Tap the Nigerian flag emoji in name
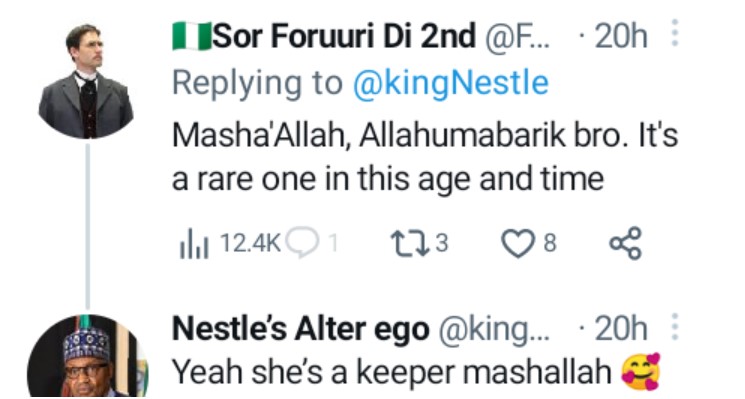This screenshot has width=745, height=399. (x=192, y=36)
